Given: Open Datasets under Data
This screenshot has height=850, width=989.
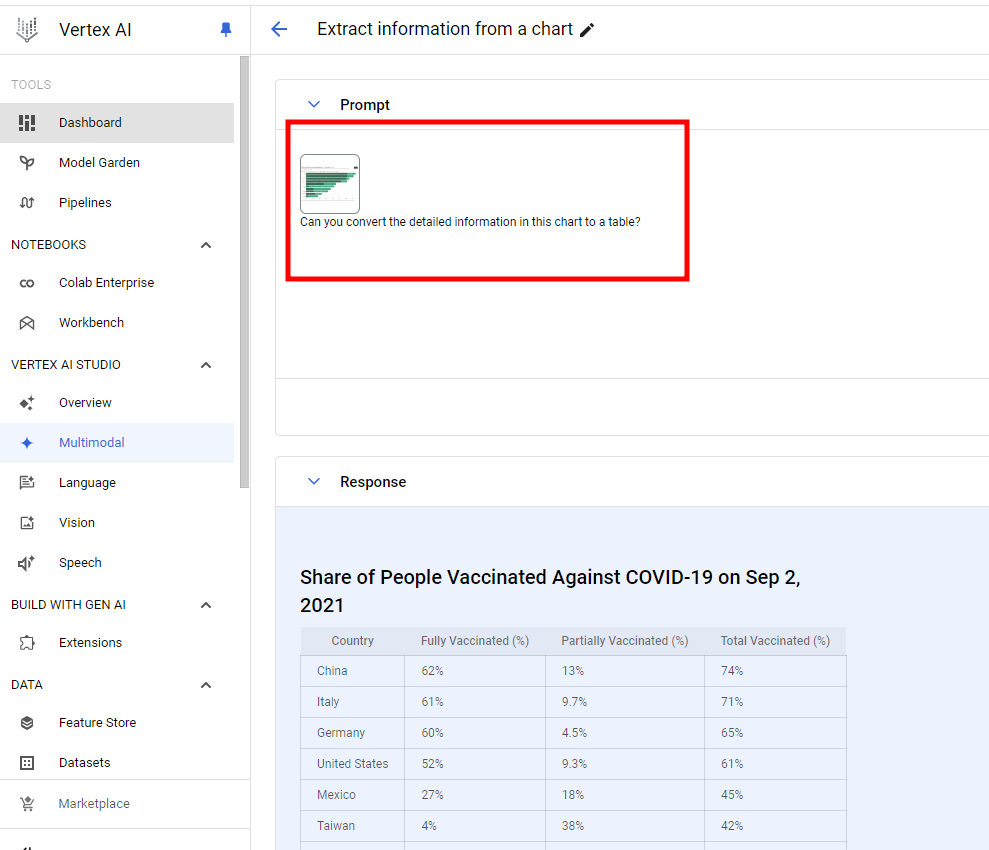Looking at the screenshot, I should pyautogui.click(x=117, y=763).
